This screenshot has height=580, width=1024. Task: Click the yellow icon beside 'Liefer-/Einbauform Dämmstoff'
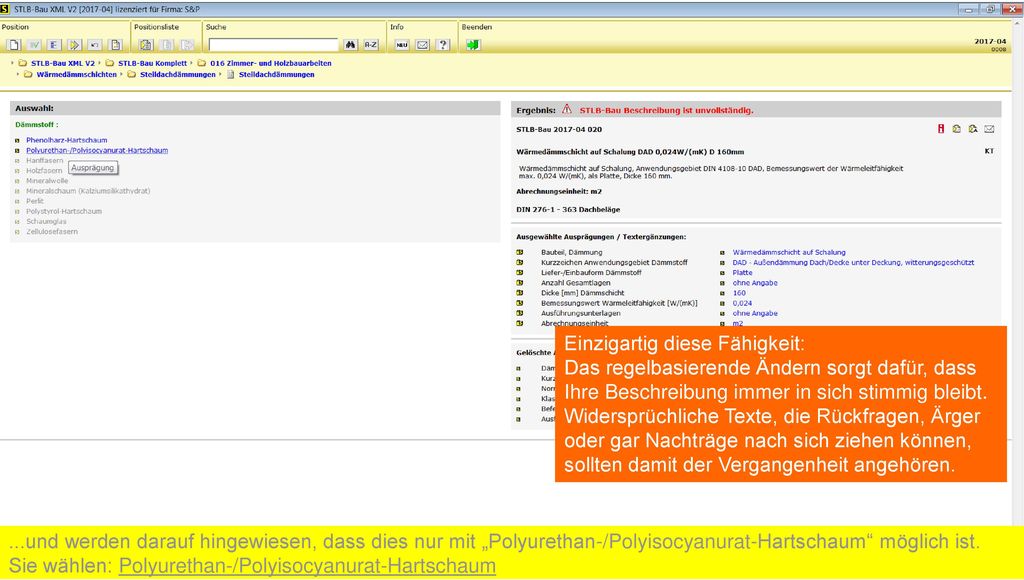(520, 272)
